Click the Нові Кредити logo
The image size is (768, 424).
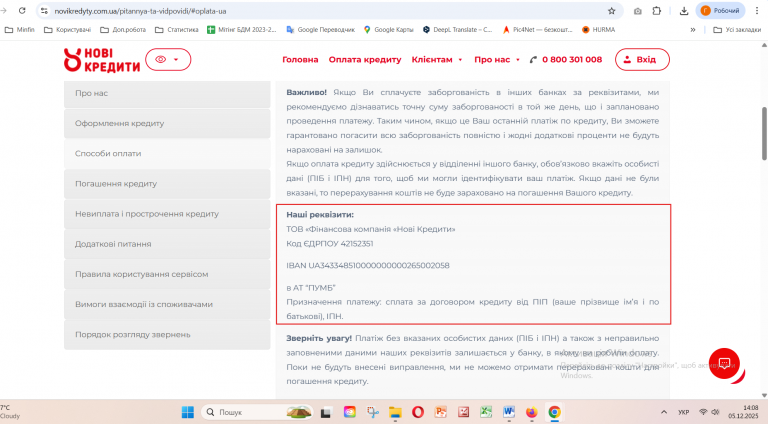[102, 60]
